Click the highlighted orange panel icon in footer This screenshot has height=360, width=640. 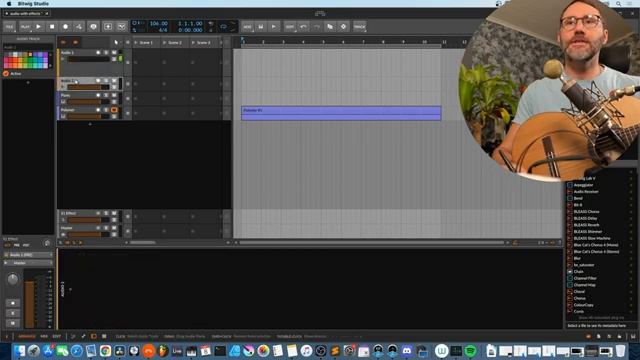point(94,336)
